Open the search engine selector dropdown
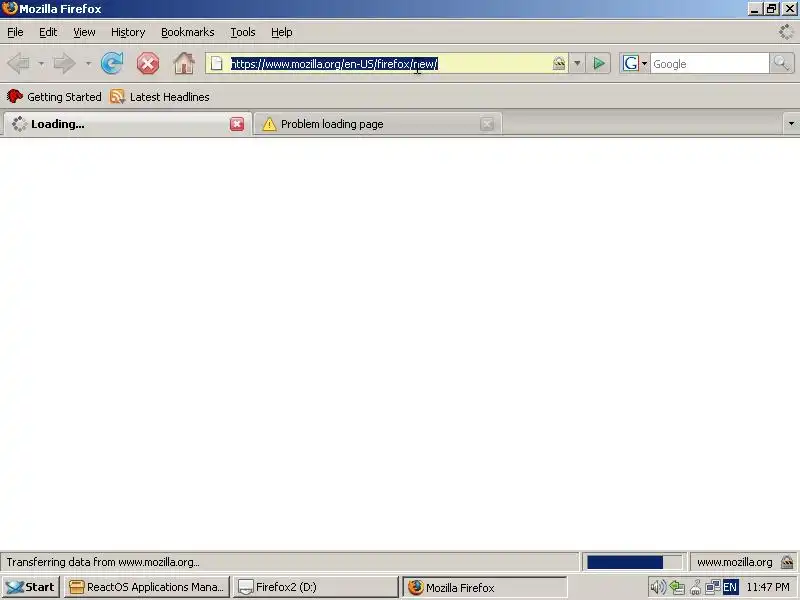 [x=634, y=64]
